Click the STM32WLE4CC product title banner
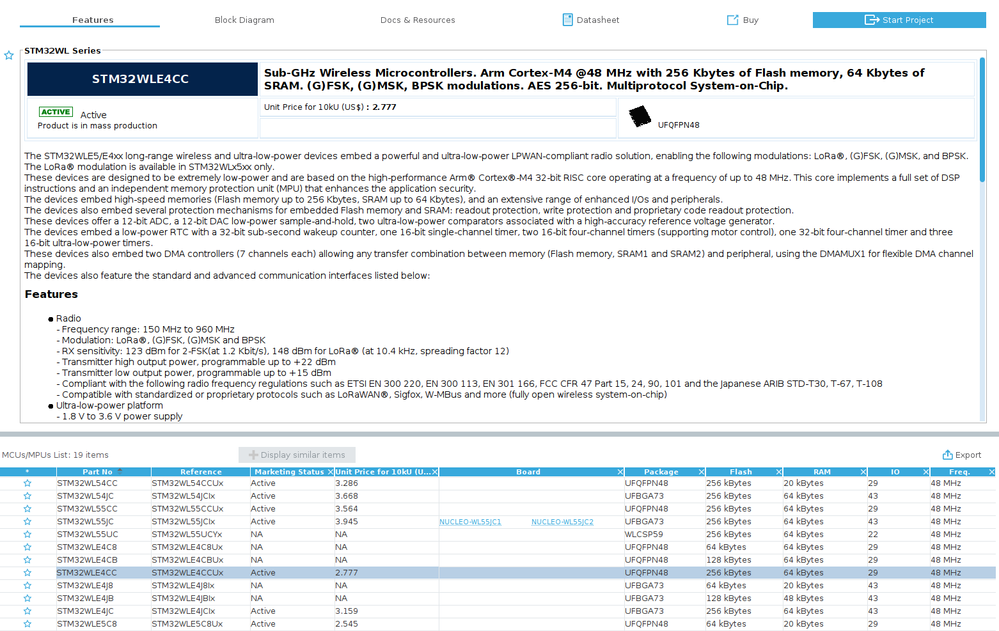 point(142,79)
